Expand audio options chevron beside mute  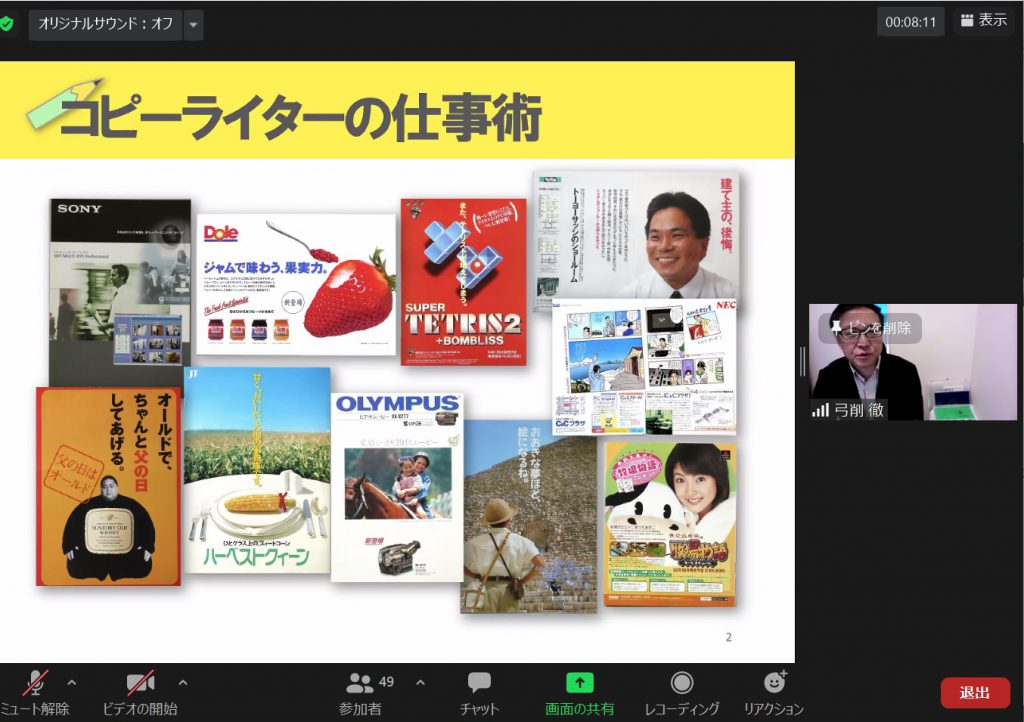point(72,683)
